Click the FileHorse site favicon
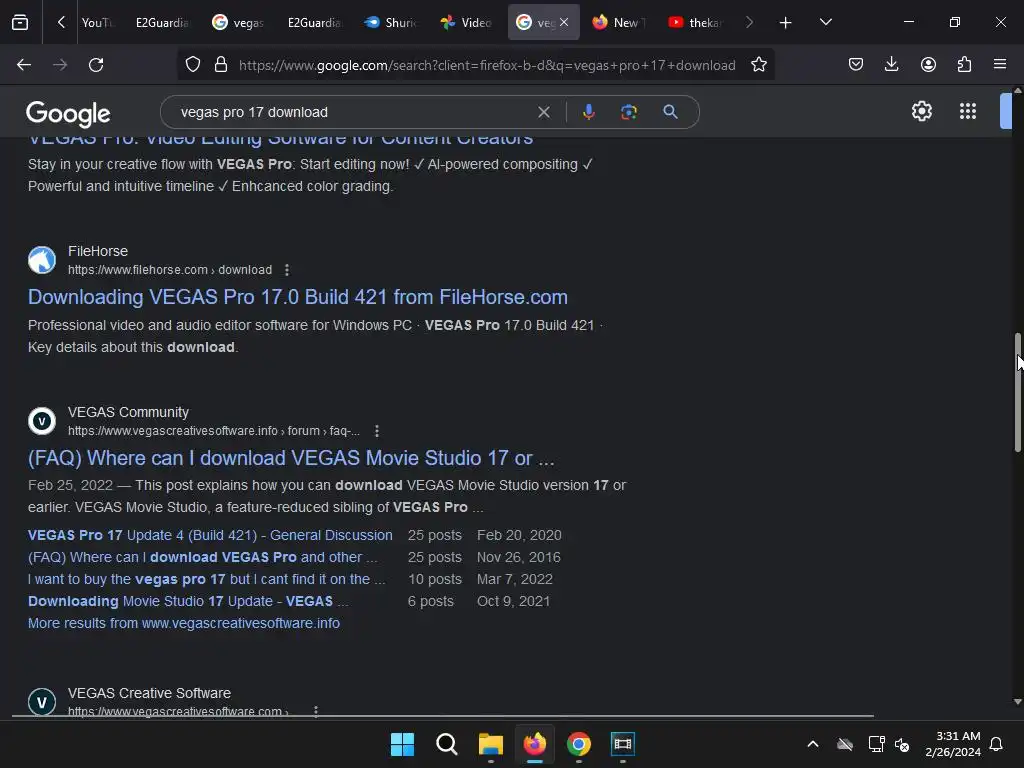This screenshot has width=1024, height=768. [x=42, y=260]
